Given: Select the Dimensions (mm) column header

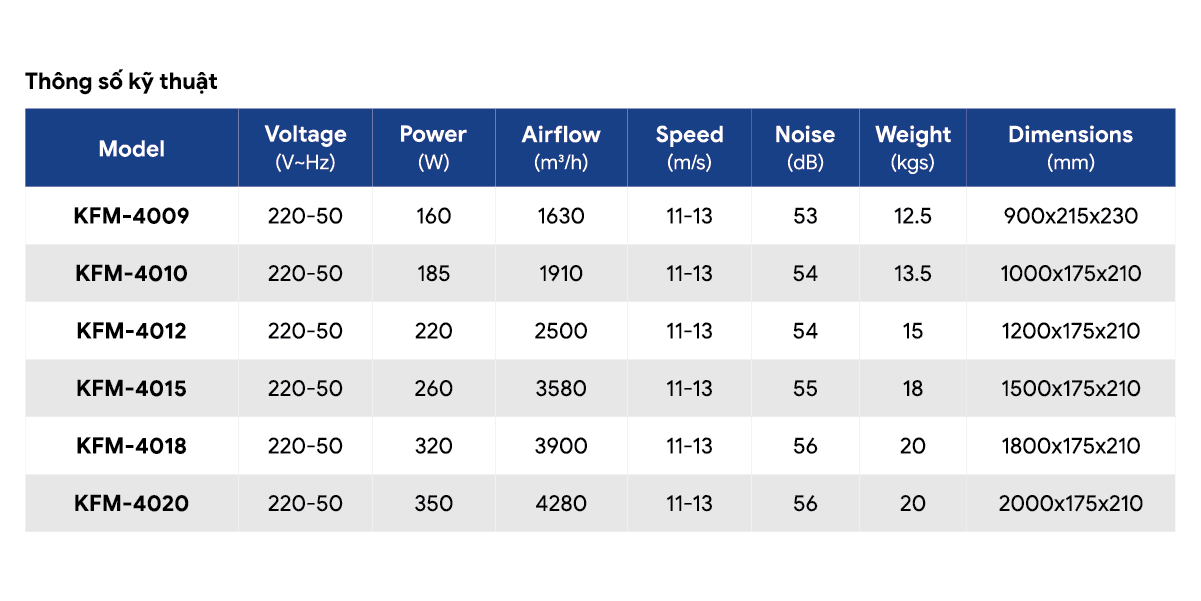Looking at the screenshot, I should [x=1070, y=147].
